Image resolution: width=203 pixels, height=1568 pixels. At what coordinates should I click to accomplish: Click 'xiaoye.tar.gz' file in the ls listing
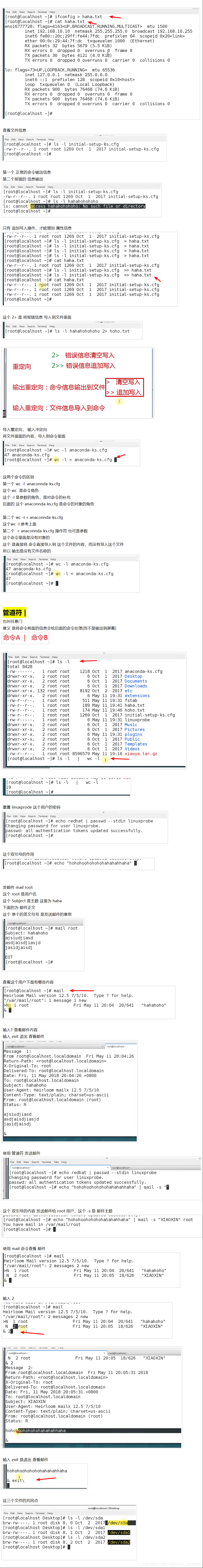[x=141, y=754]
